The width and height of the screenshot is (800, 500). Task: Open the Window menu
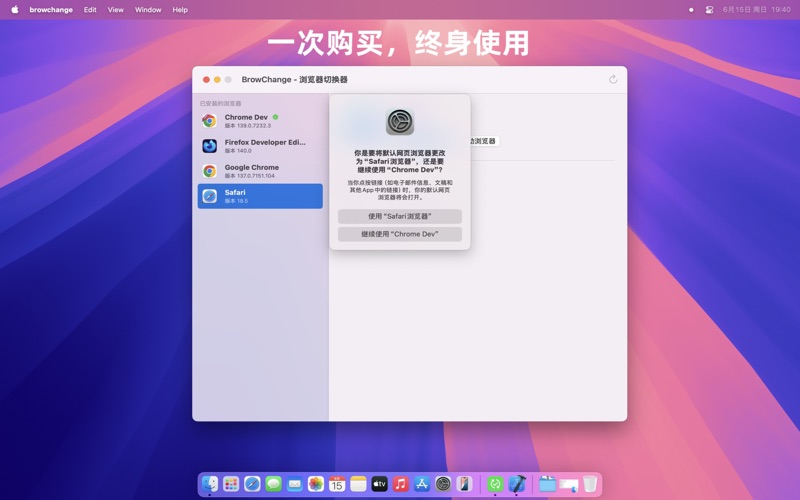coord(148,10)
